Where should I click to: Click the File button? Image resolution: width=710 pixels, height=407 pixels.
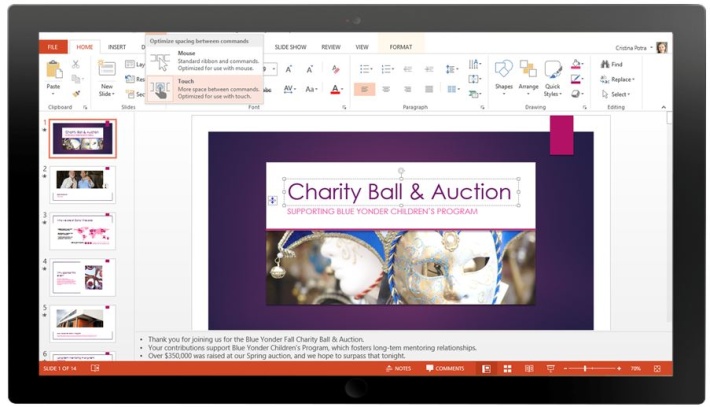click(51, 47)
